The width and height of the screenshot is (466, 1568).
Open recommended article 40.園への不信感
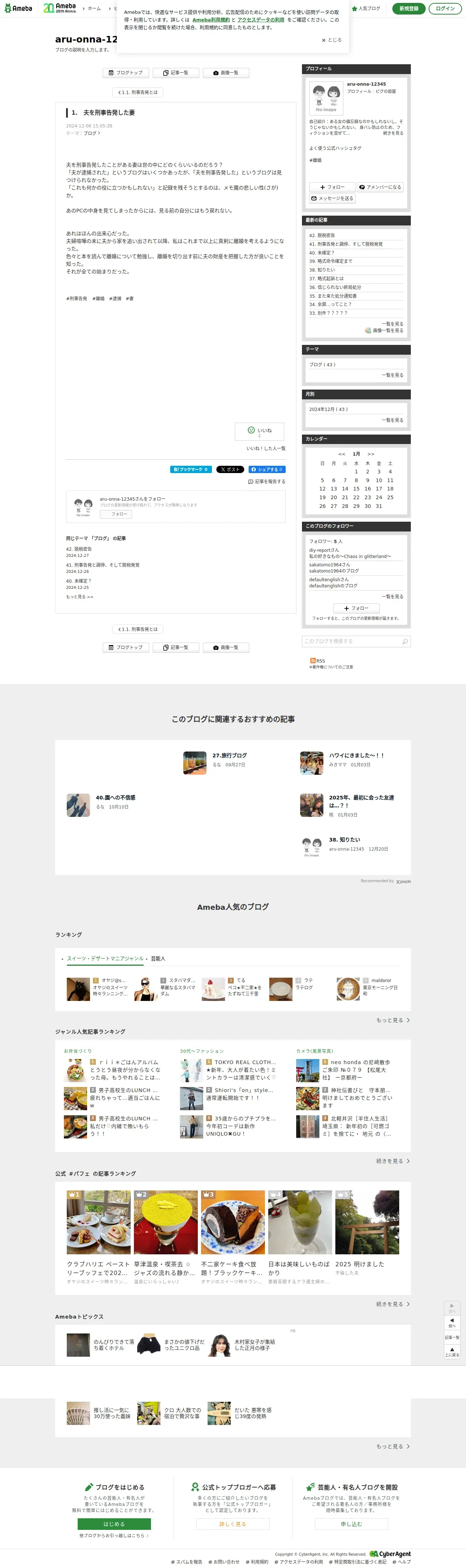point(115,797)
